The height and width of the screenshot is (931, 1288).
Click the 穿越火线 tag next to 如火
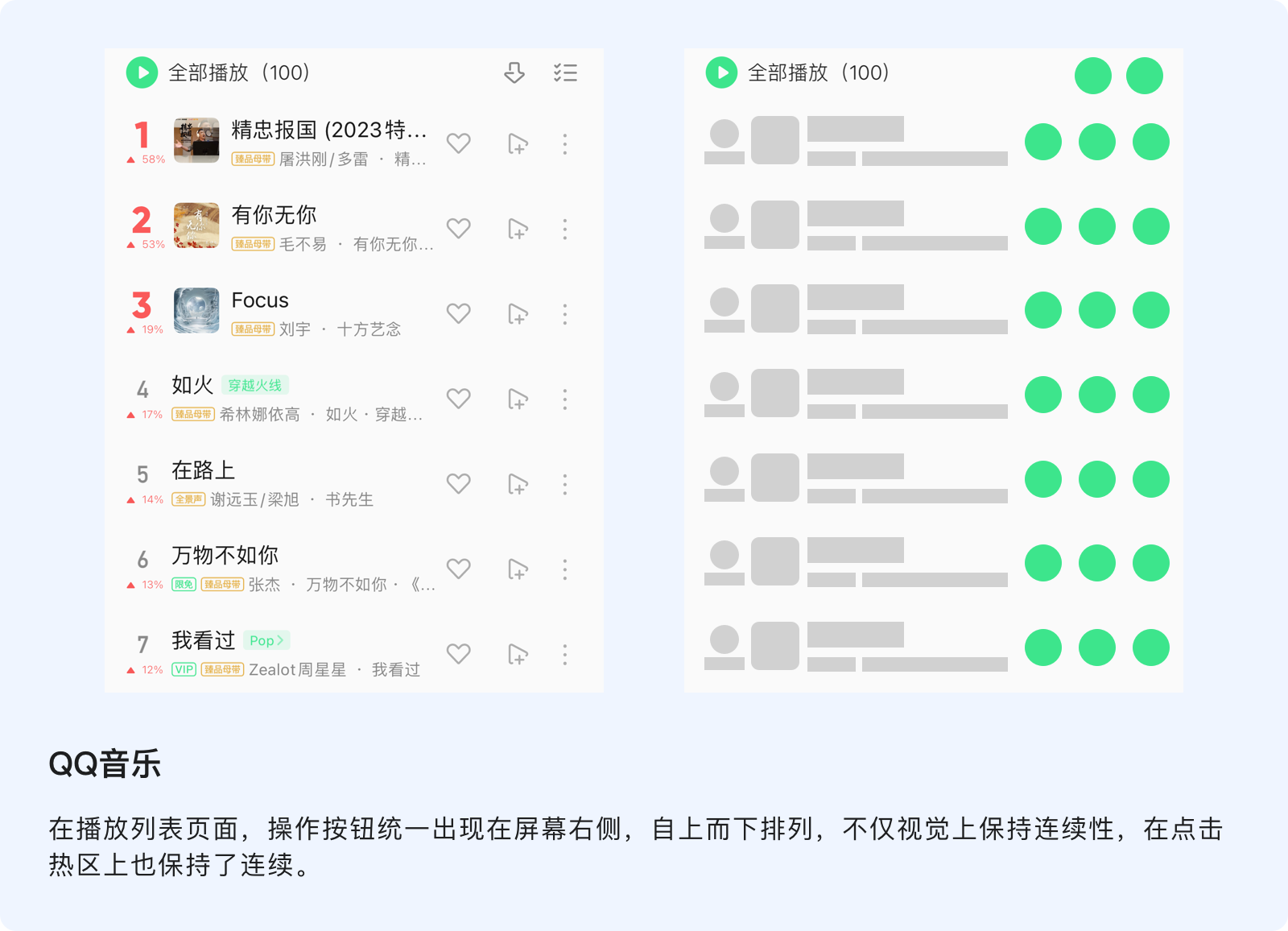coord(254,386)
